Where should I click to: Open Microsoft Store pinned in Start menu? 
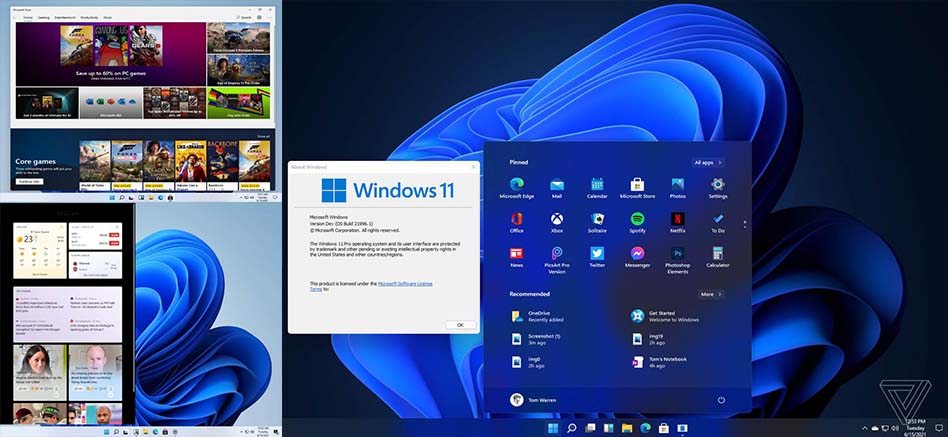pos(637,188)
